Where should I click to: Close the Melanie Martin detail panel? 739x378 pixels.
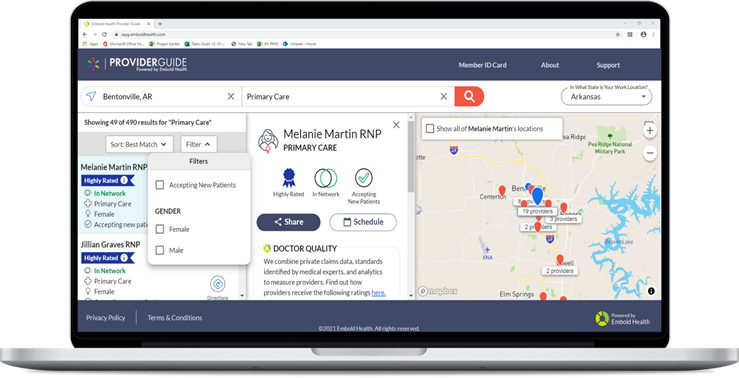[x=396, y=125]
